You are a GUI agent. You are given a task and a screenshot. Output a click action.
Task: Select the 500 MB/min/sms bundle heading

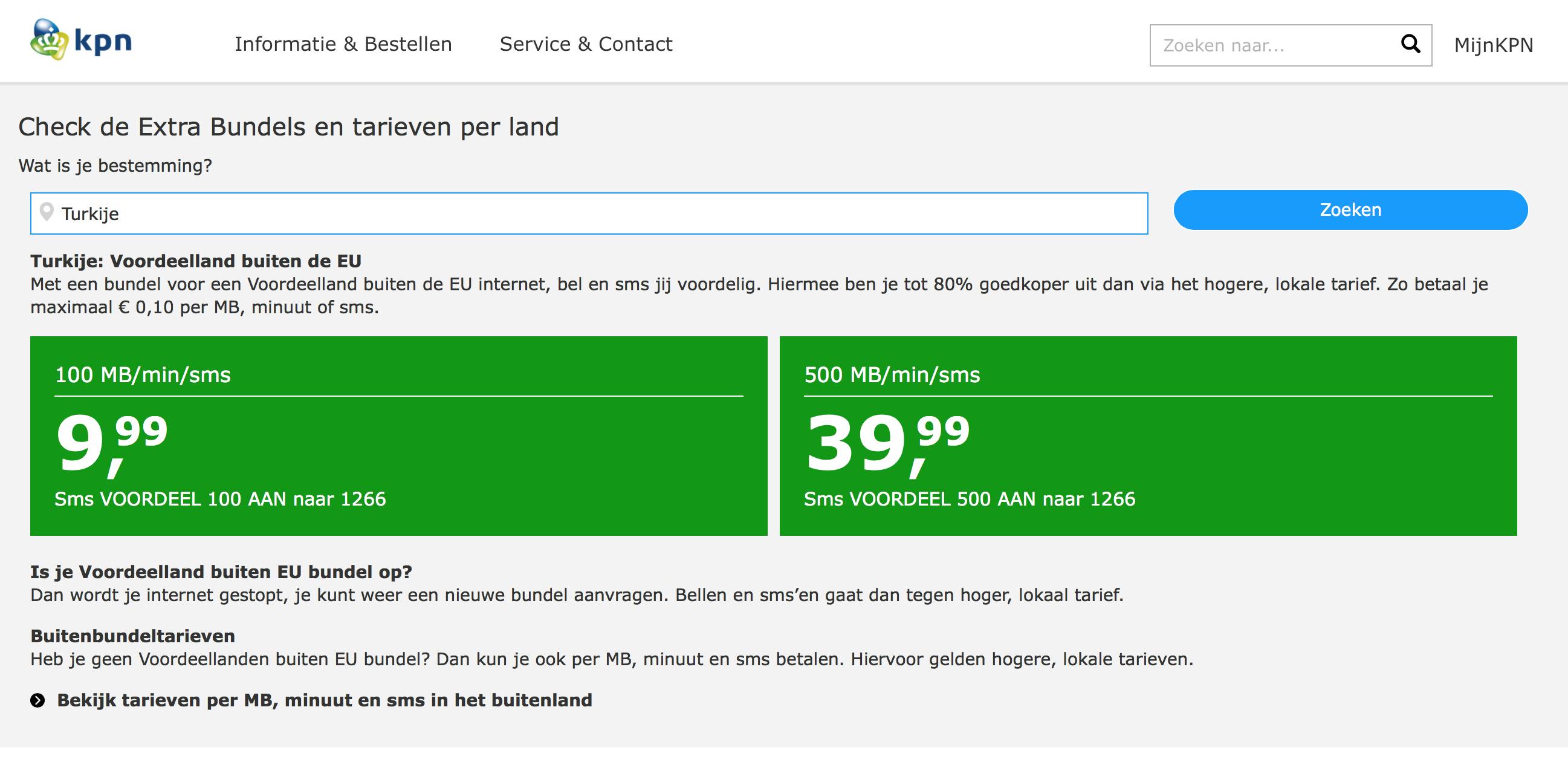tap(892, 374)
